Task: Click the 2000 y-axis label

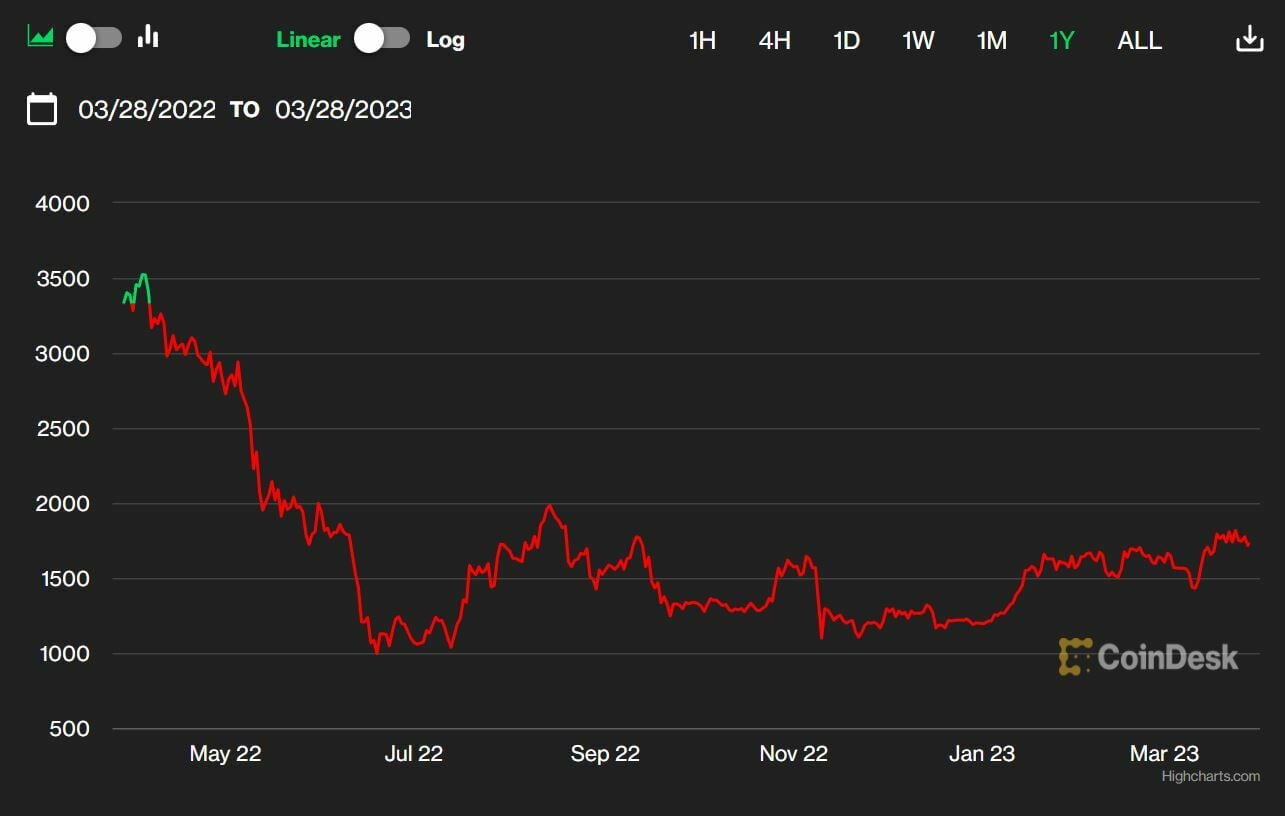Action: (x=62, y=504)
